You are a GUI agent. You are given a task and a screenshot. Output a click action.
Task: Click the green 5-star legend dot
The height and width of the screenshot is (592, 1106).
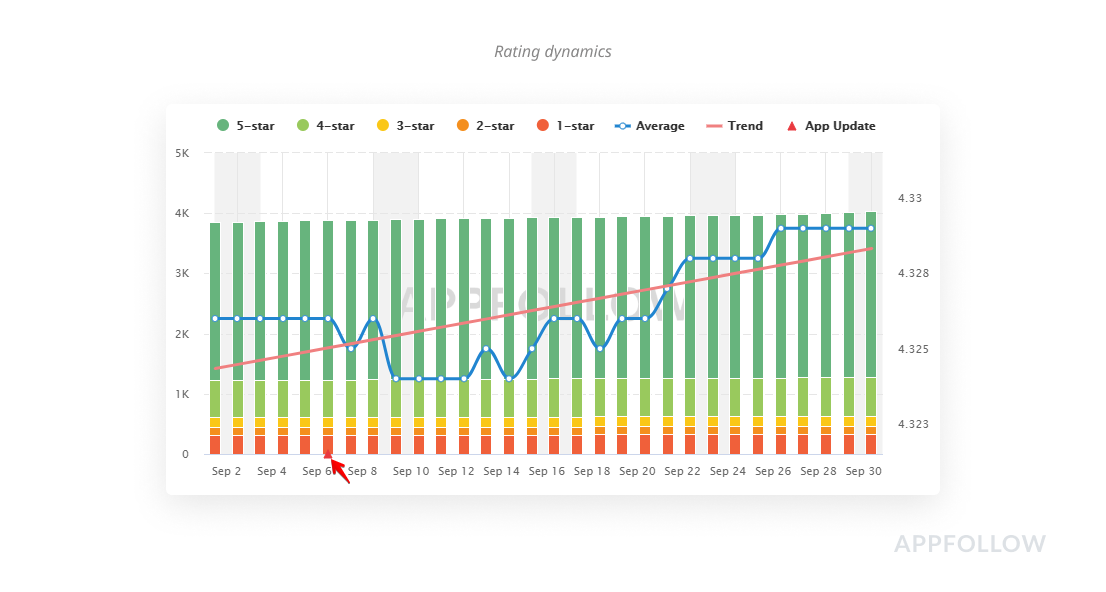(x=223, y=126)
